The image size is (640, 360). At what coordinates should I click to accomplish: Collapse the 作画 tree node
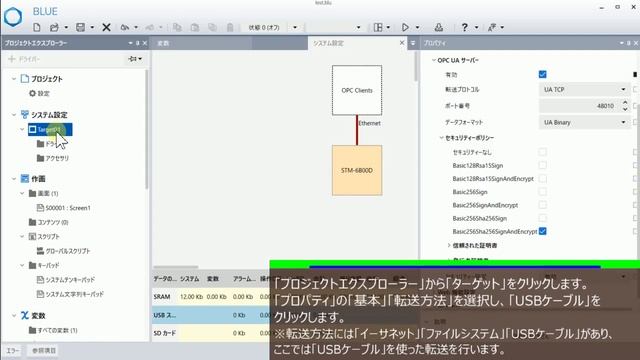click(13, 178)
